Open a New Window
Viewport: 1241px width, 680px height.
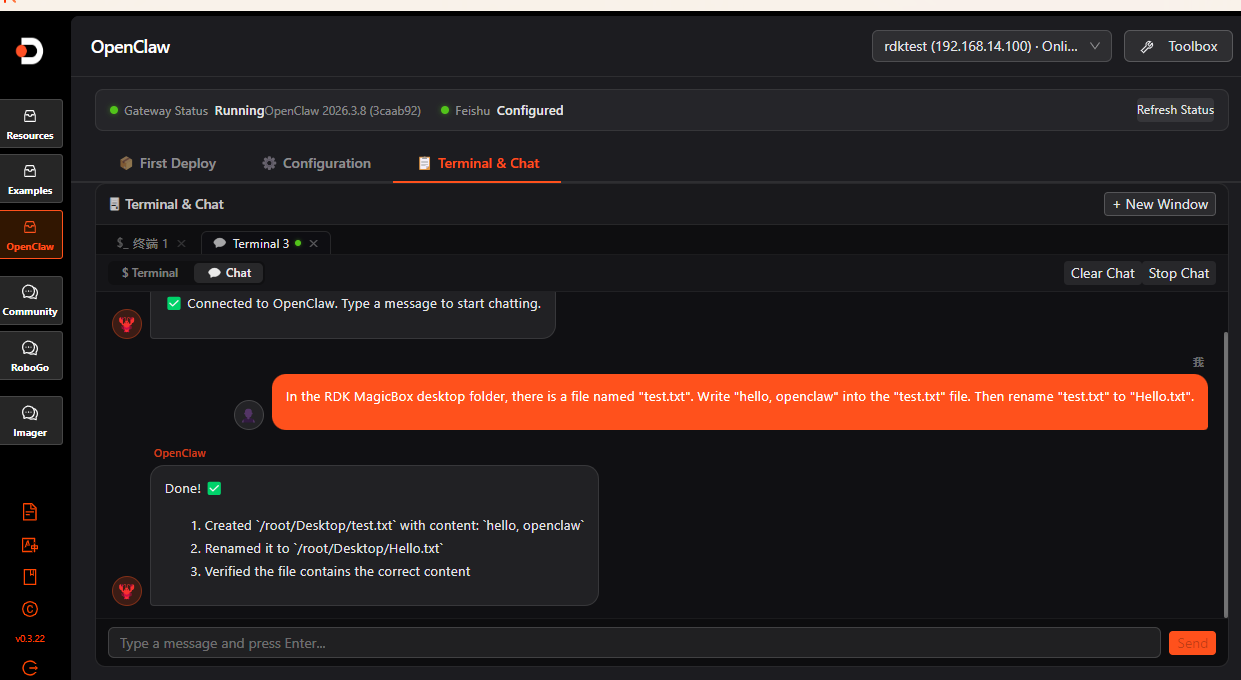pyautogui.click(x=1160, y=204)
